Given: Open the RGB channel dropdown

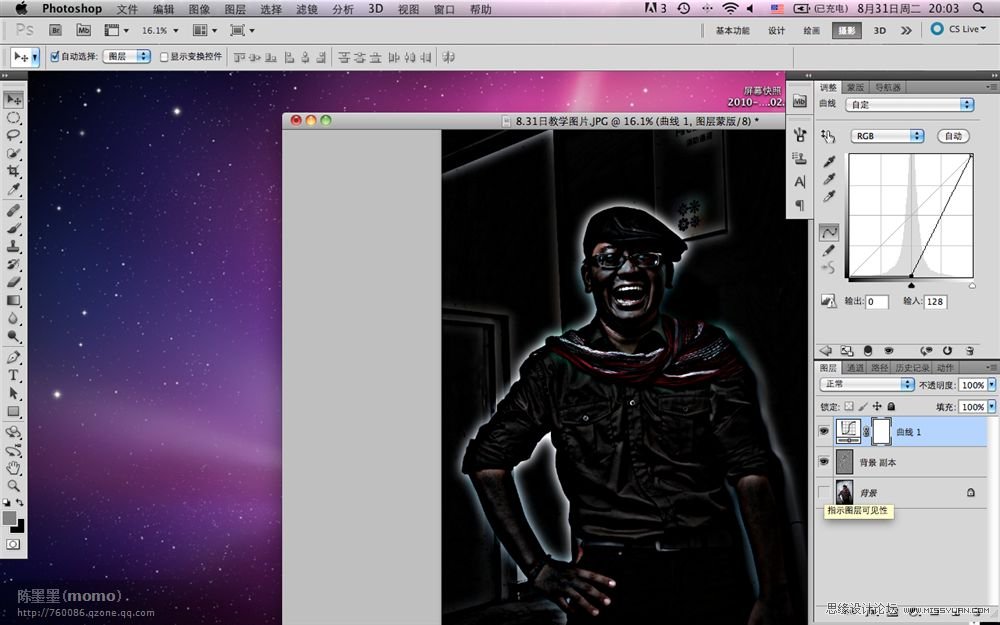Looking at the screenshot, I should [887, 136].
